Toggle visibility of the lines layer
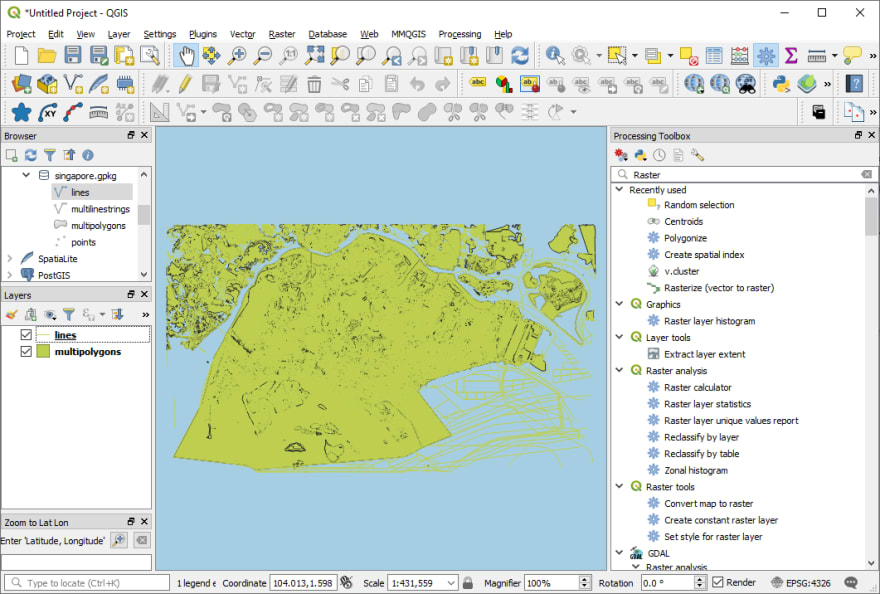The height and width of the screenshot is (594, 880). click(26, 335)
